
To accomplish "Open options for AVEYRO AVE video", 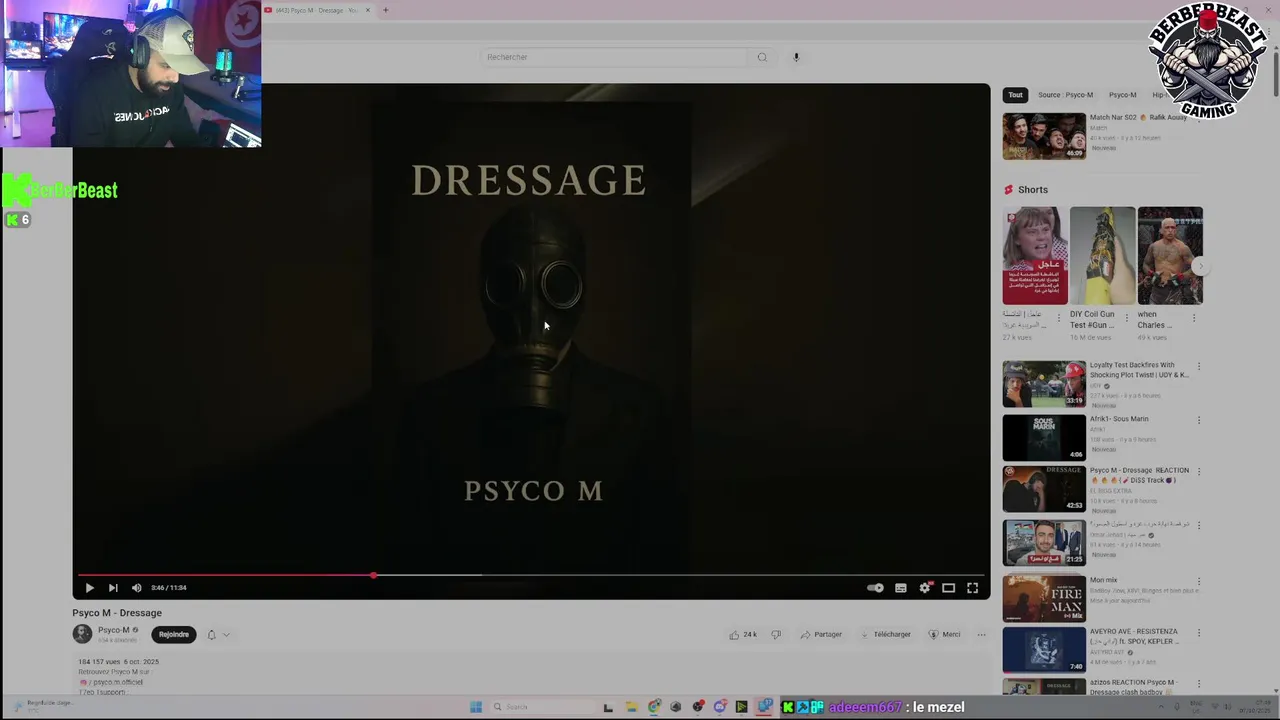I will tap(1199, 634).
